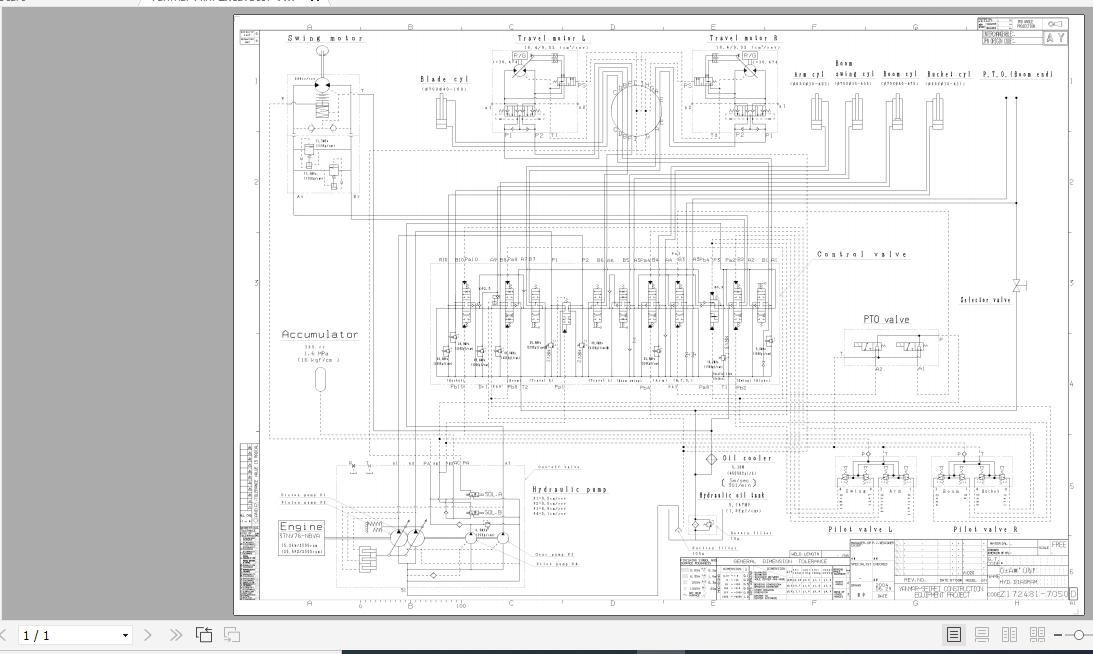1093x654 pixels.
Task: Click the "Travel motor L" label
Action: point(551,38)
